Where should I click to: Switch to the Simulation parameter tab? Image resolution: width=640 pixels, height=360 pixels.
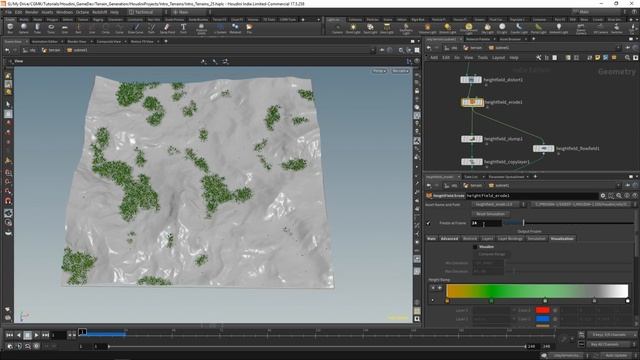coord(536,238)
